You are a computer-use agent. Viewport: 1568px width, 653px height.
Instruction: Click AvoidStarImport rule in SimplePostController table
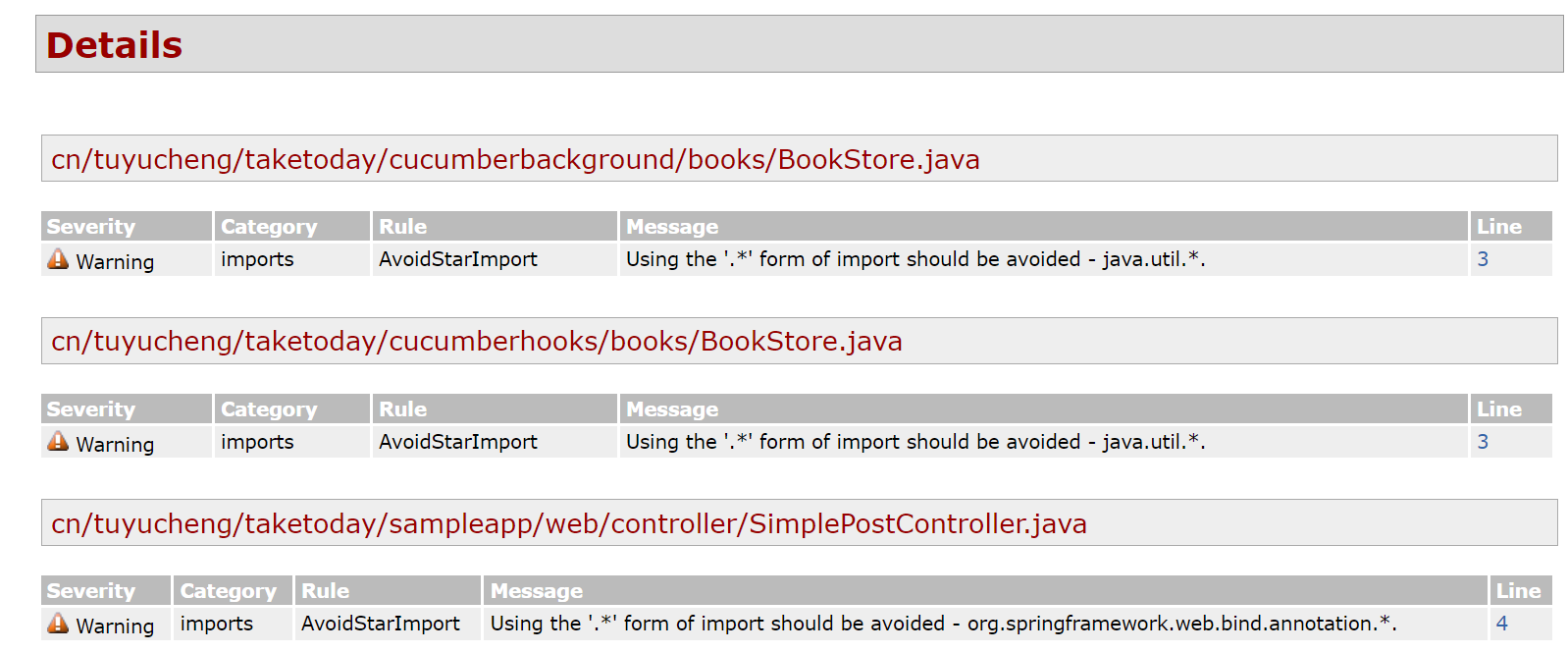[x=381, y=624]
